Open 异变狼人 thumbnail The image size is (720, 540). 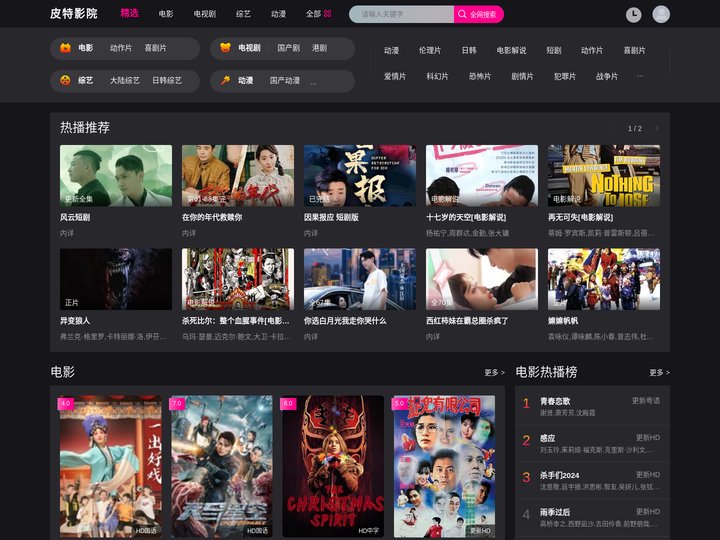coord(116,279)
